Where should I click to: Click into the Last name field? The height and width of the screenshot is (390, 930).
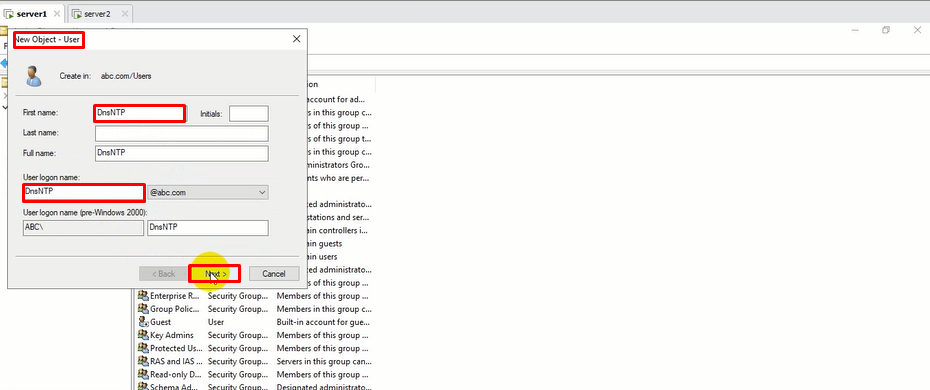tap(181, 133)
